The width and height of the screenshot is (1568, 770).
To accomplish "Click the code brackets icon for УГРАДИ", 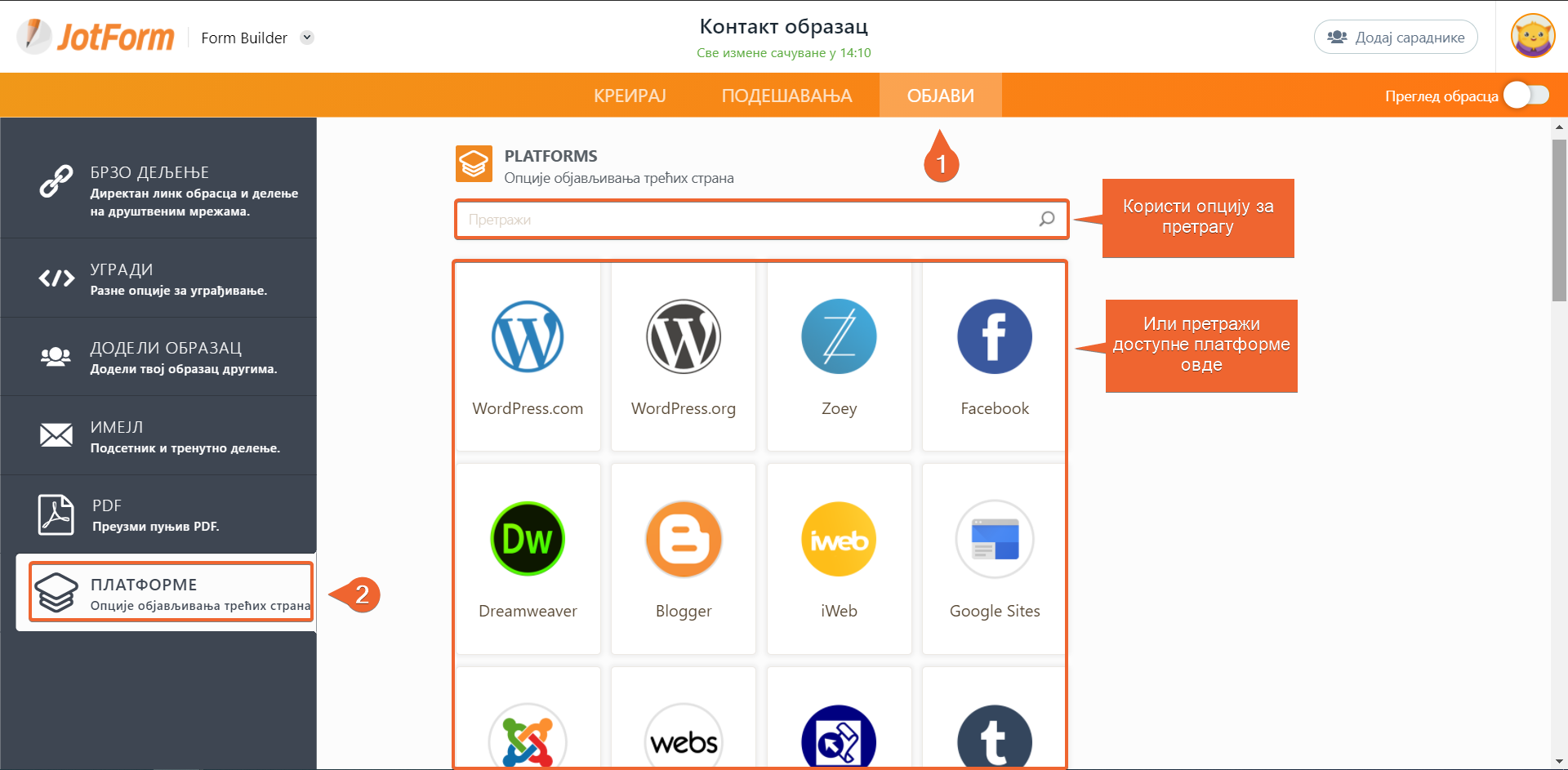I will point(56,278).
